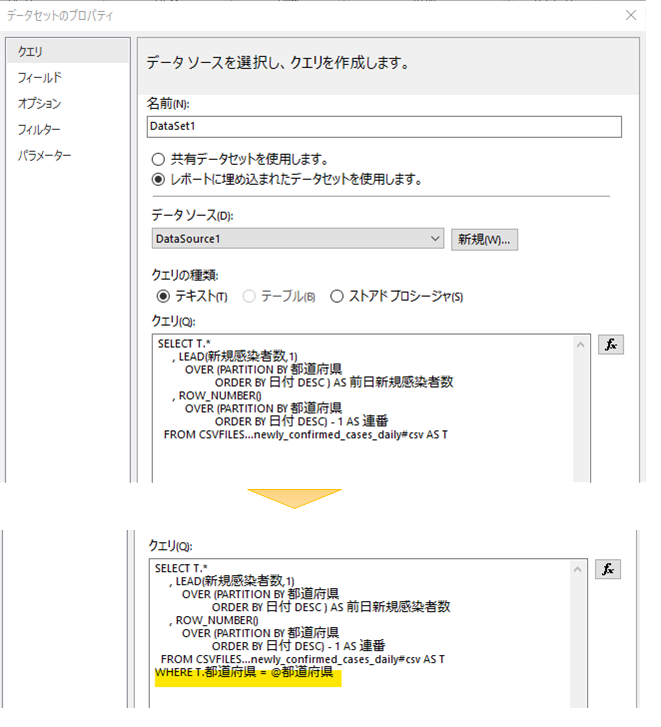The height and width of the screenshot is (727, 661).
Task: Choose ストアド プロシージャ as the query type
Action: tap(337, 296)
